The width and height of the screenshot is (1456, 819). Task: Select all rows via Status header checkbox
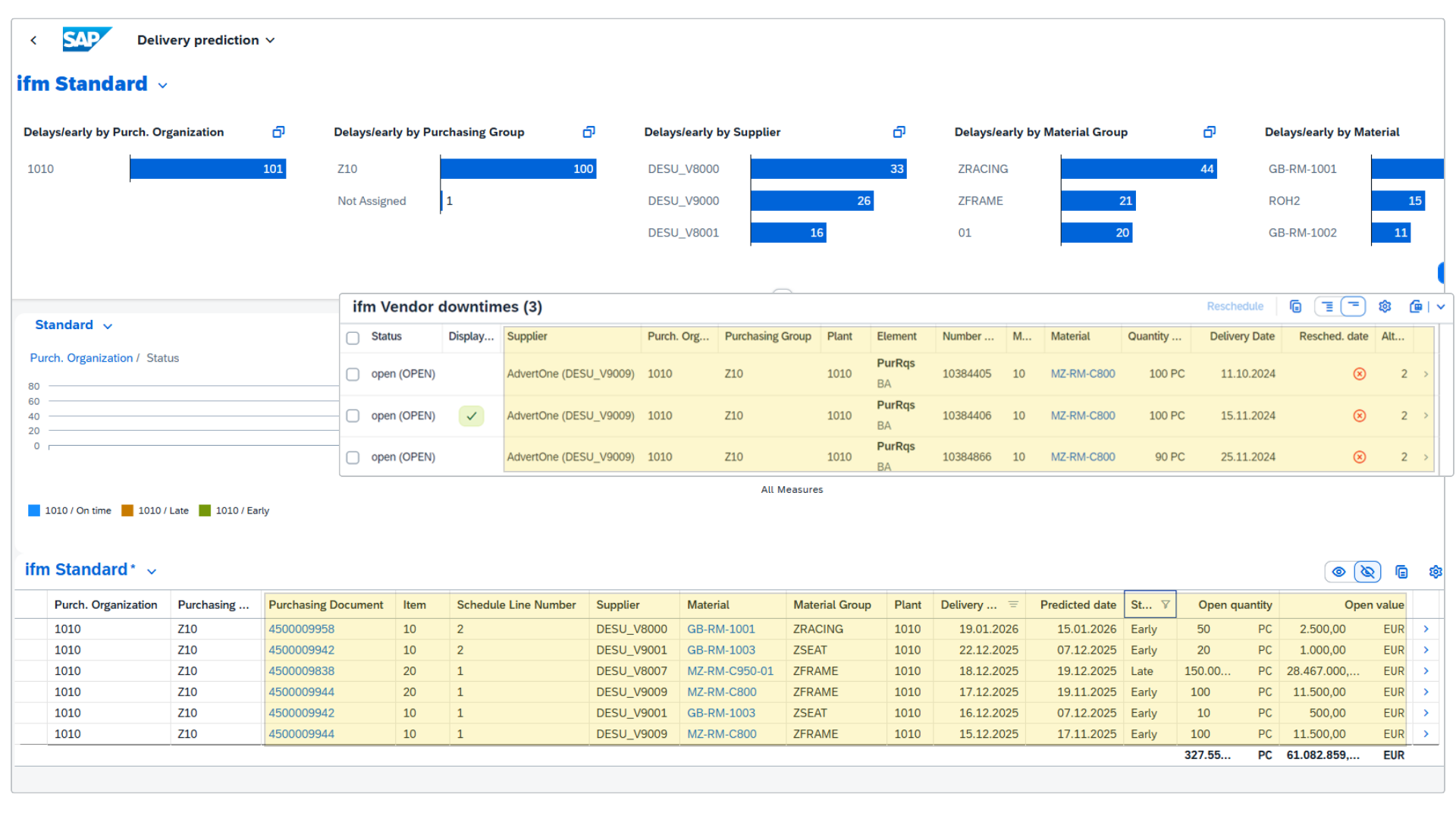point(353,338)
